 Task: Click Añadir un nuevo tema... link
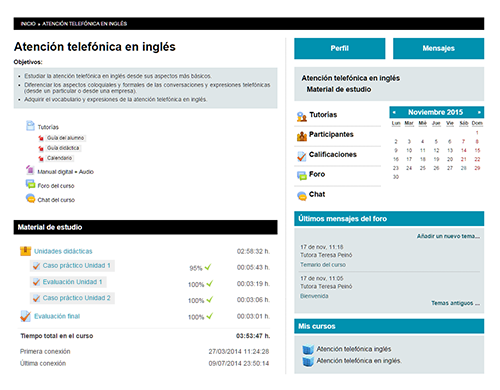tap(448, 236)
